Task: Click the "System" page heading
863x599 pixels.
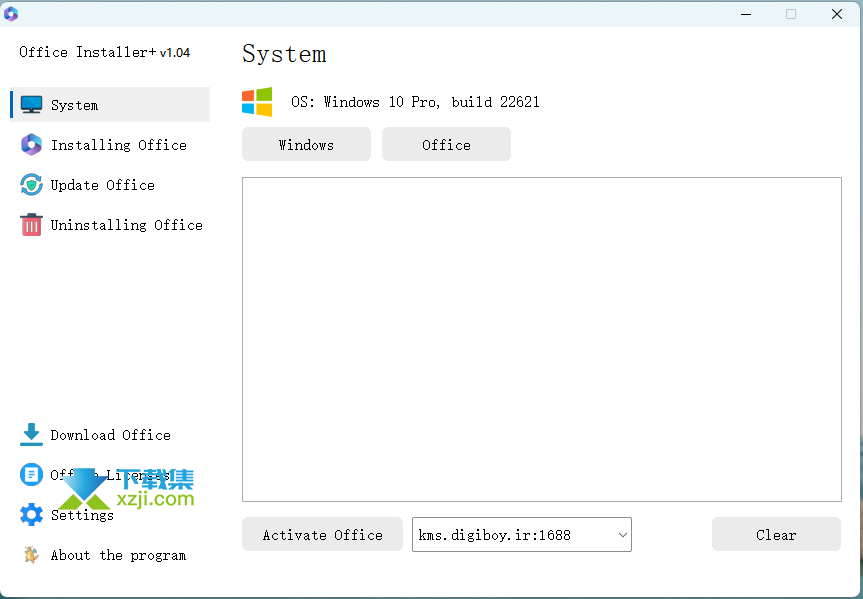Action: 284,54
